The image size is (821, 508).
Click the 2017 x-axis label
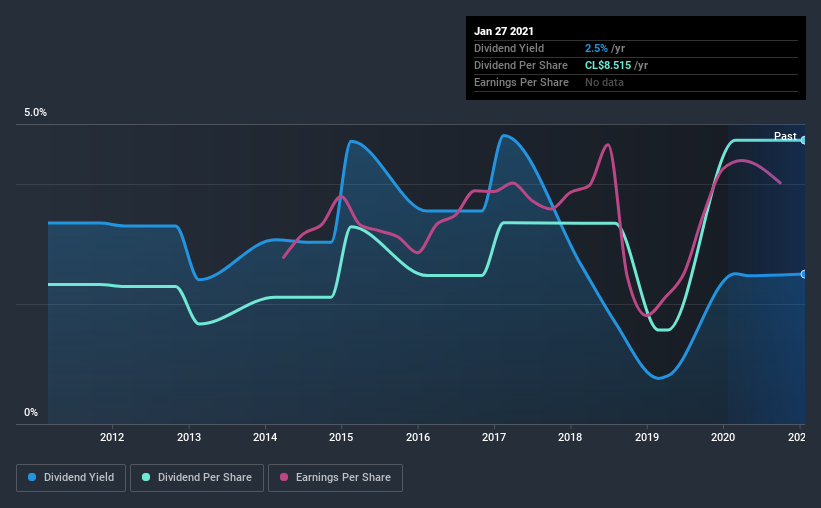point(494,437)
